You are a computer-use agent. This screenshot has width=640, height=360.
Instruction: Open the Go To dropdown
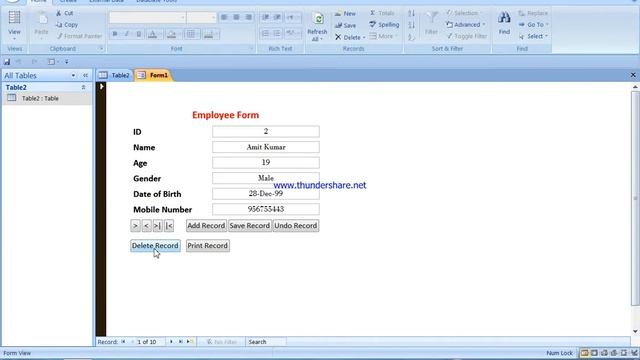coord(533,25)
